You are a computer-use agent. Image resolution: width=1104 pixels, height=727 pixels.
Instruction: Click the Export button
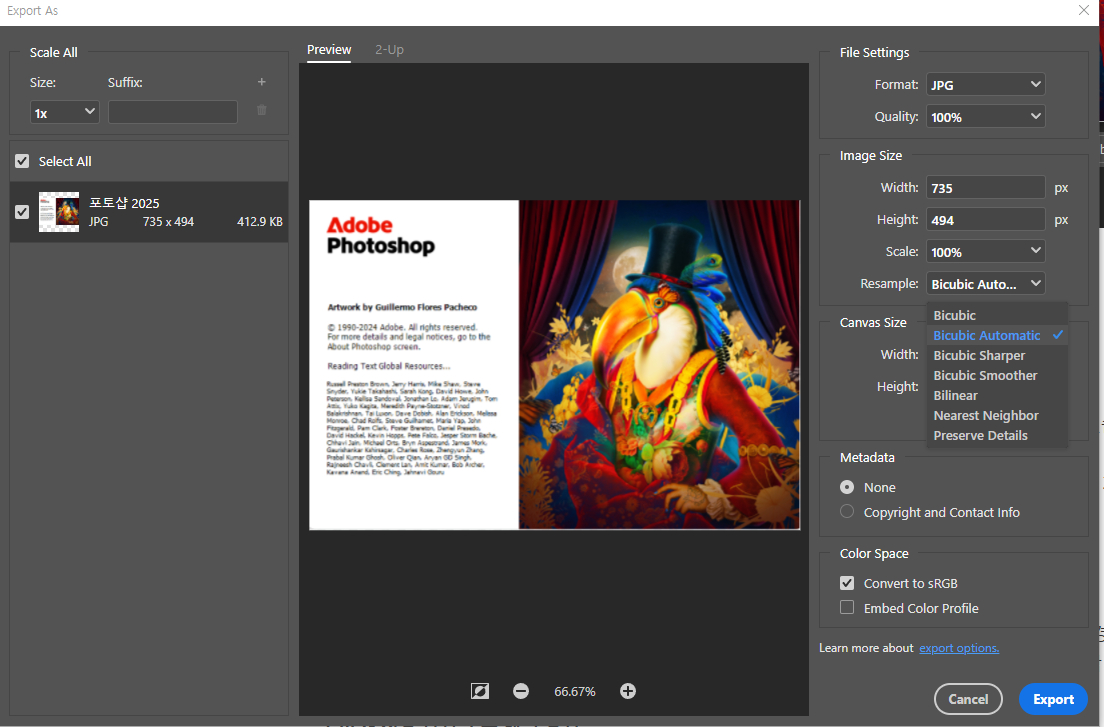(1053, 699)
